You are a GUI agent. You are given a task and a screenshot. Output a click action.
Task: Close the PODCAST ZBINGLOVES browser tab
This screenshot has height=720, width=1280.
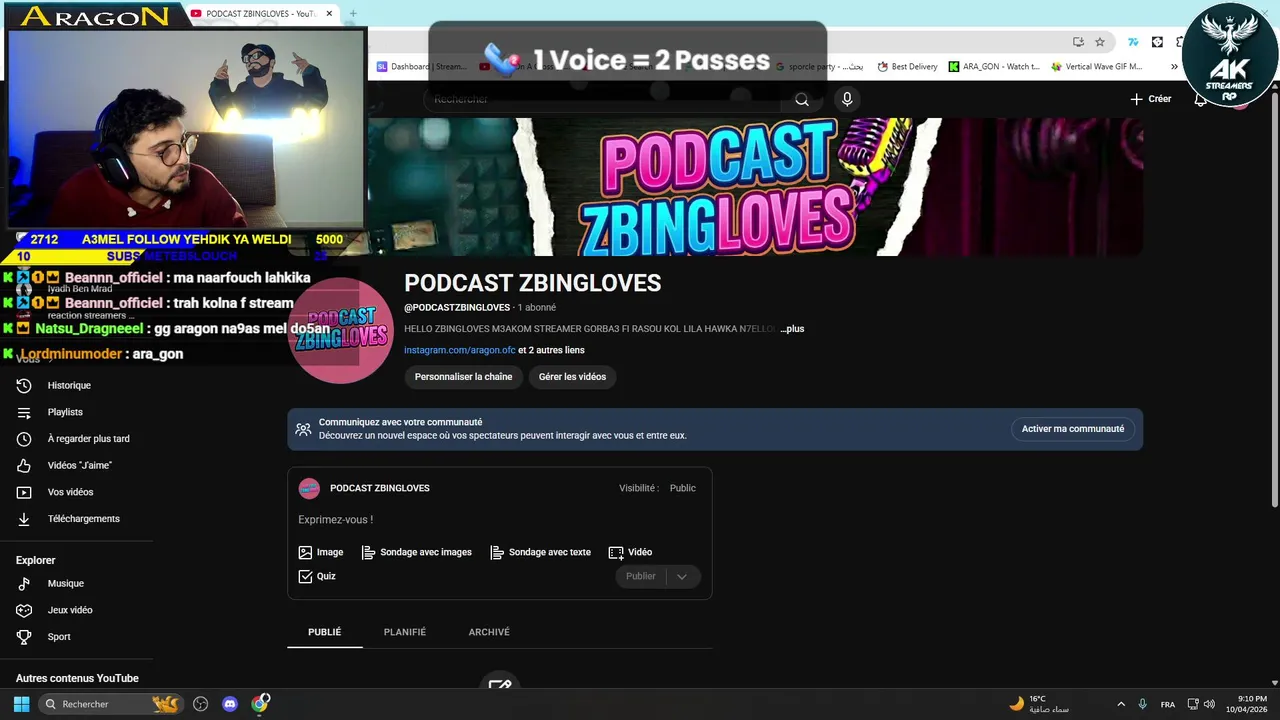pyautogui.click(x=330, y=14)
